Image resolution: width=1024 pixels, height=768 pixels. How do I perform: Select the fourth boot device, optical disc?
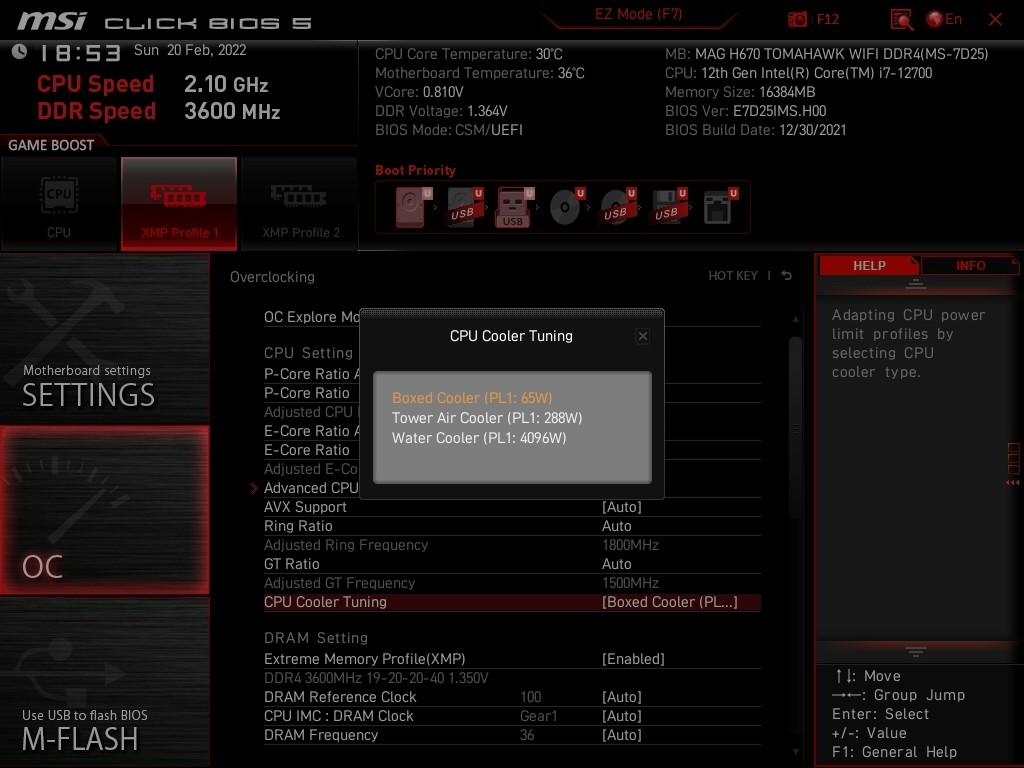tap(566, 208)
